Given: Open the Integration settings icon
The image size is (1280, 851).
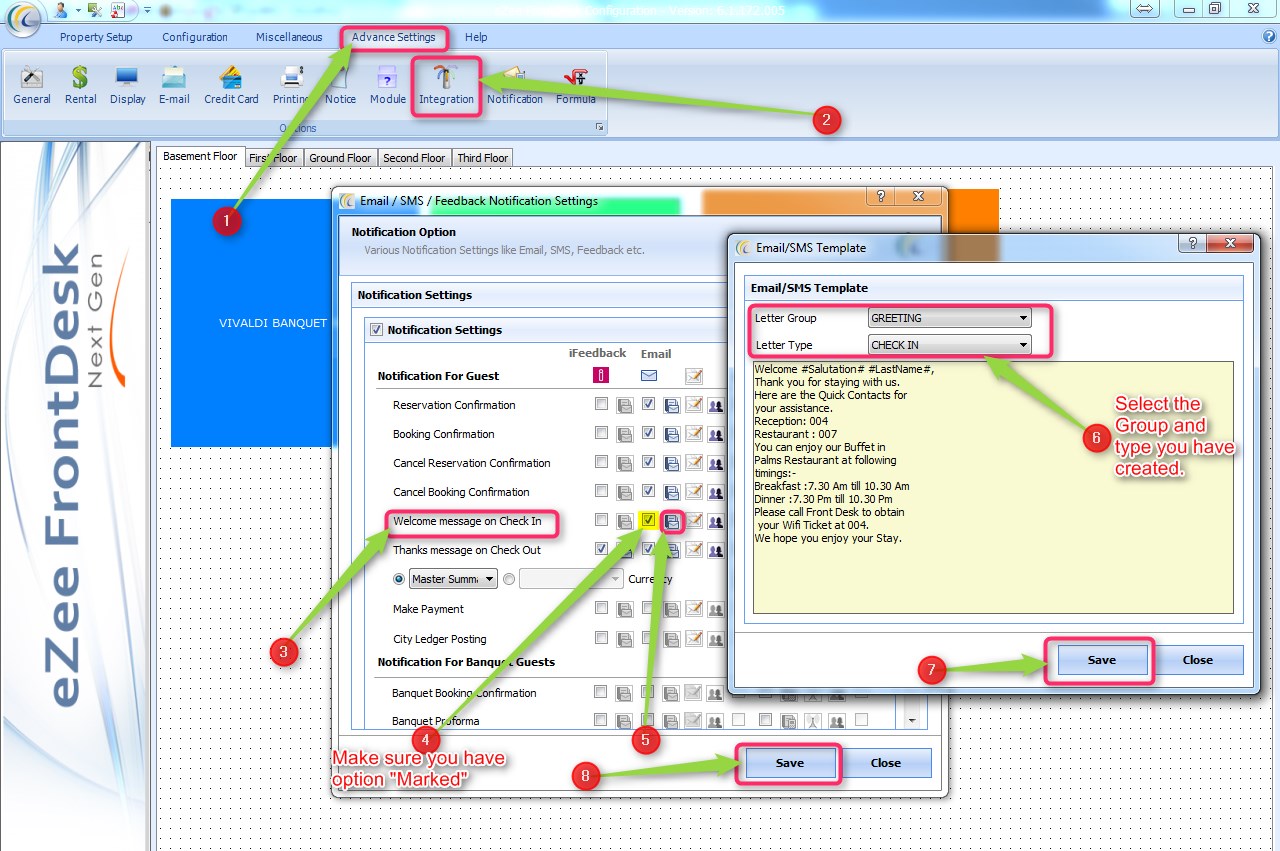Looking at the screenshot, I should [x=446, y=85].
